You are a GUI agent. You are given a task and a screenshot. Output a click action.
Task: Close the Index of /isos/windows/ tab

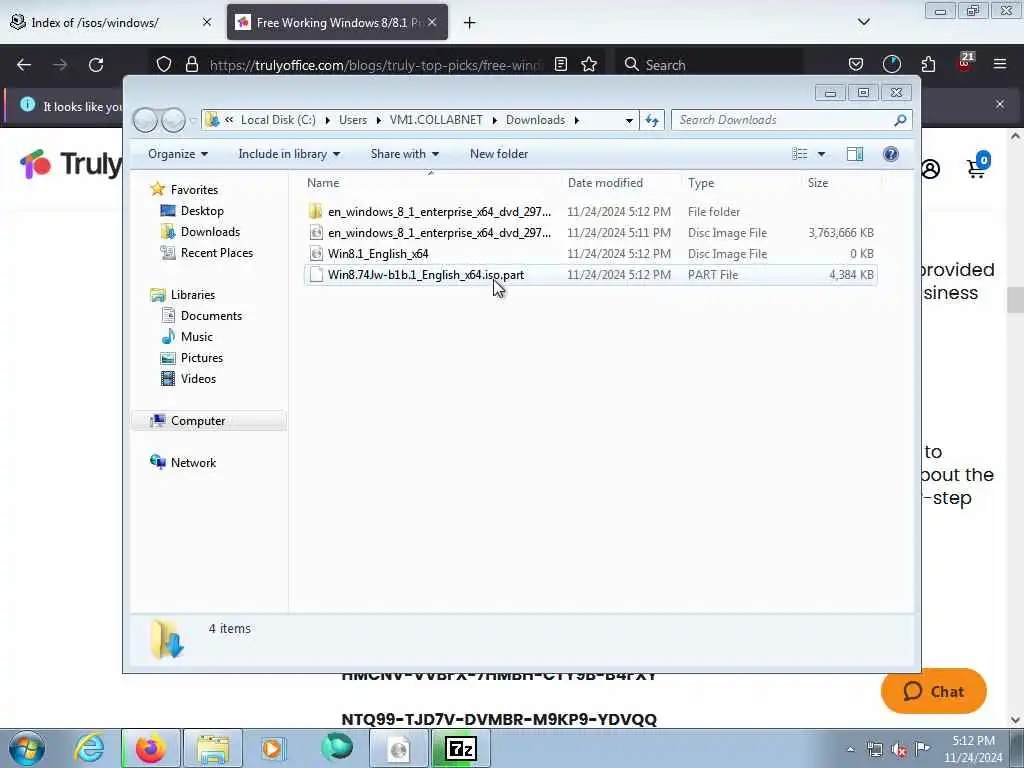pyautogui.click(x=207, y=22)
